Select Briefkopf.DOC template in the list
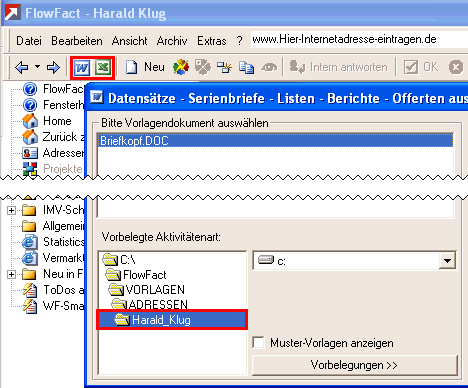 (x=276, y=141)
